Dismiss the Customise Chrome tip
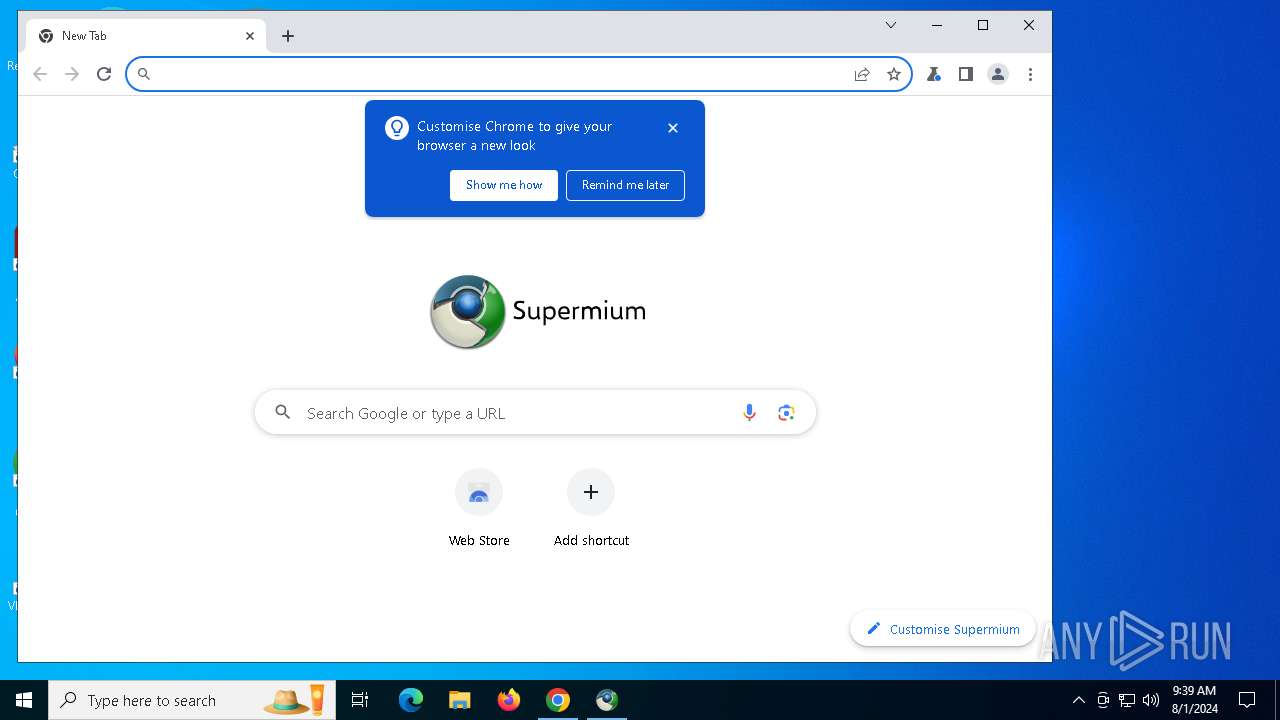 click(x=673, y=128)
